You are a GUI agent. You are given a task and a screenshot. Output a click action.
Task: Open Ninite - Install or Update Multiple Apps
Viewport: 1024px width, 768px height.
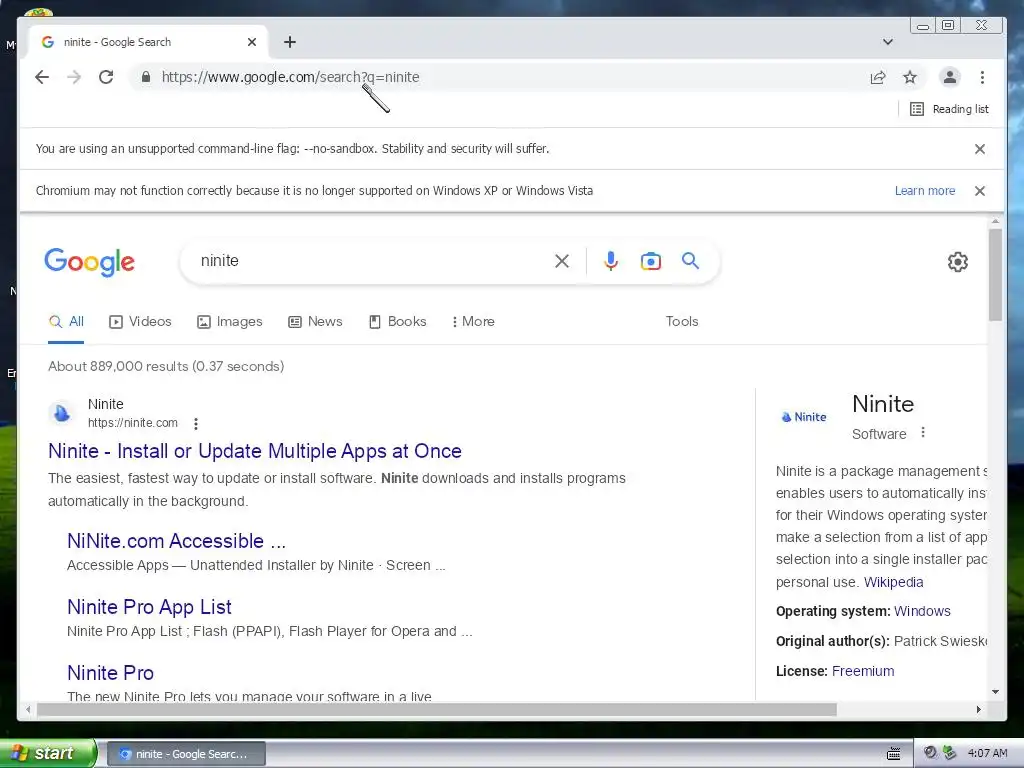coord(255,451)
